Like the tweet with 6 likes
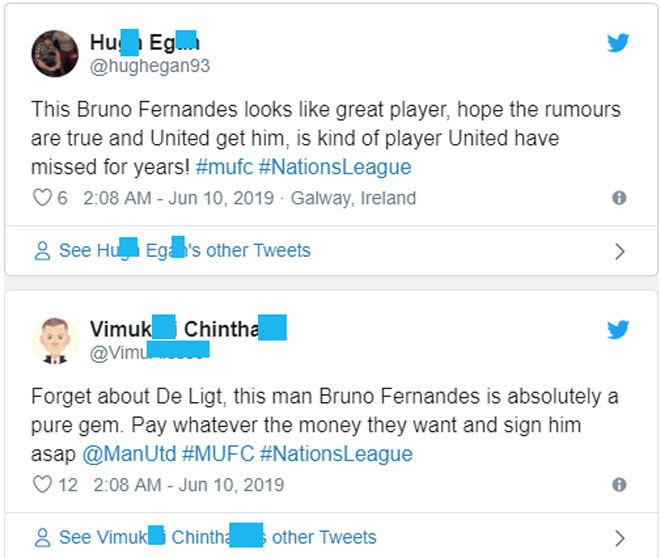 (x=42, y=198)
